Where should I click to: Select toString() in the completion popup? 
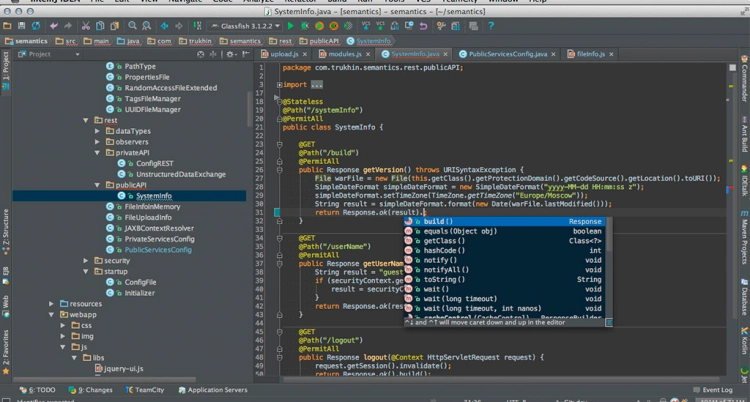click(x=505, y=279)
